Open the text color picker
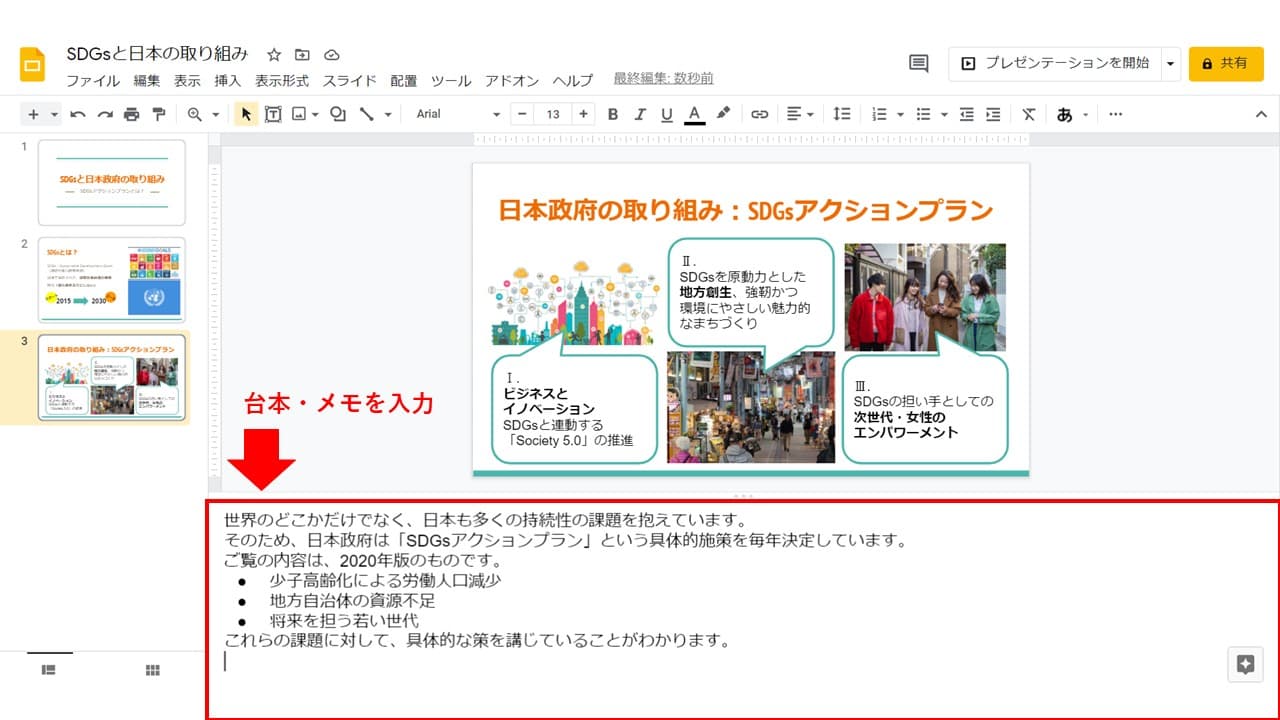 (694, 114)
